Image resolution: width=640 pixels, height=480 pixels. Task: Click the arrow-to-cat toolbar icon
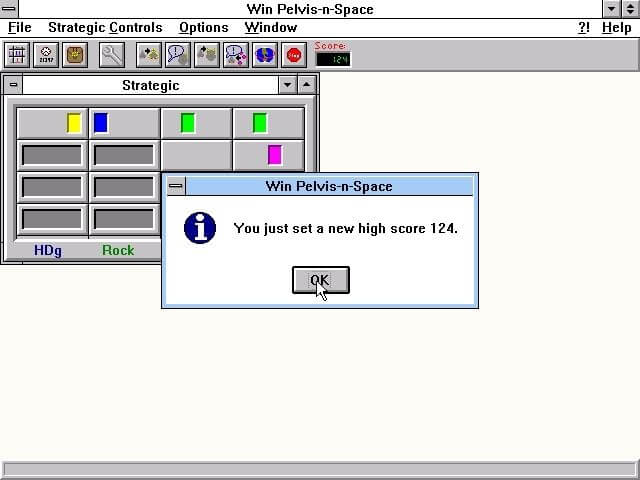(207, 55)
